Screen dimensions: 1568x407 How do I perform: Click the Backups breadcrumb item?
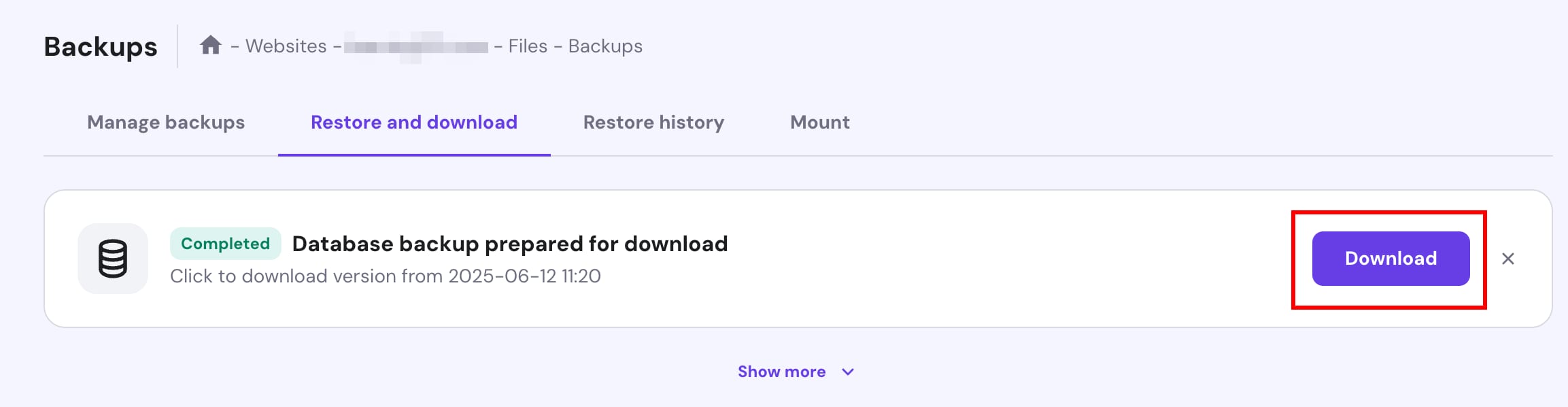click(x=605, y=46)
